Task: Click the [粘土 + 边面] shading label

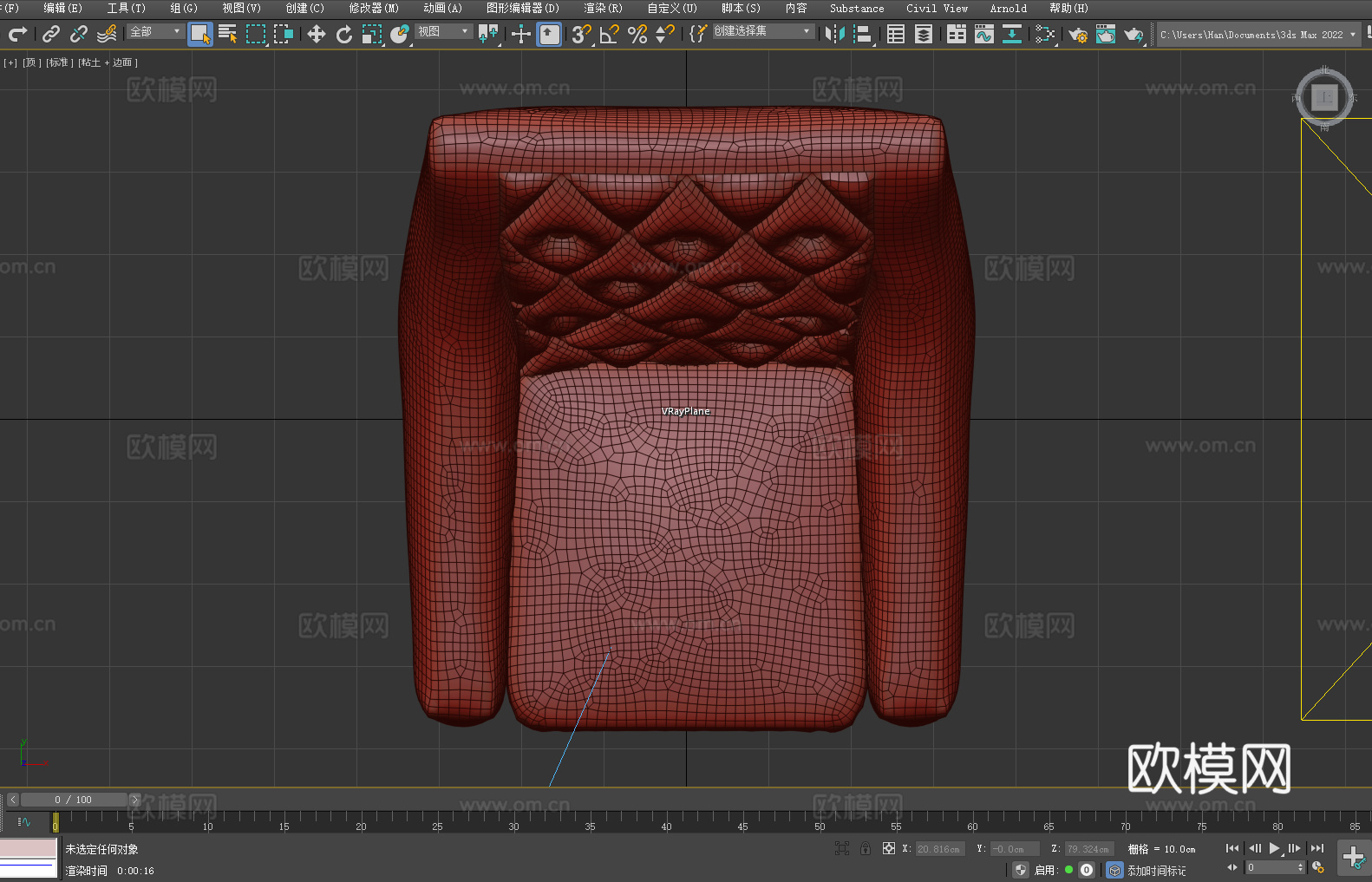Action: (x=108, y=62)
